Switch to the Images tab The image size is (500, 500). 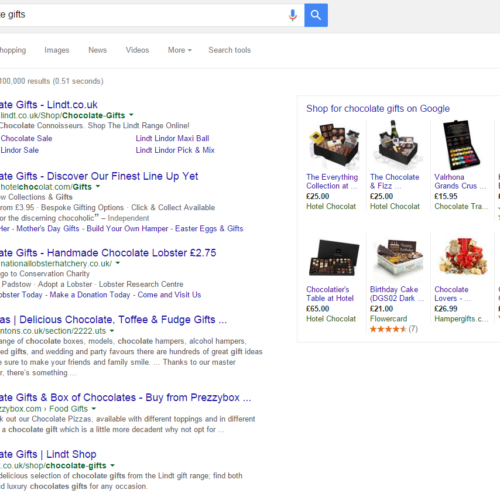(x=57, y=50)
